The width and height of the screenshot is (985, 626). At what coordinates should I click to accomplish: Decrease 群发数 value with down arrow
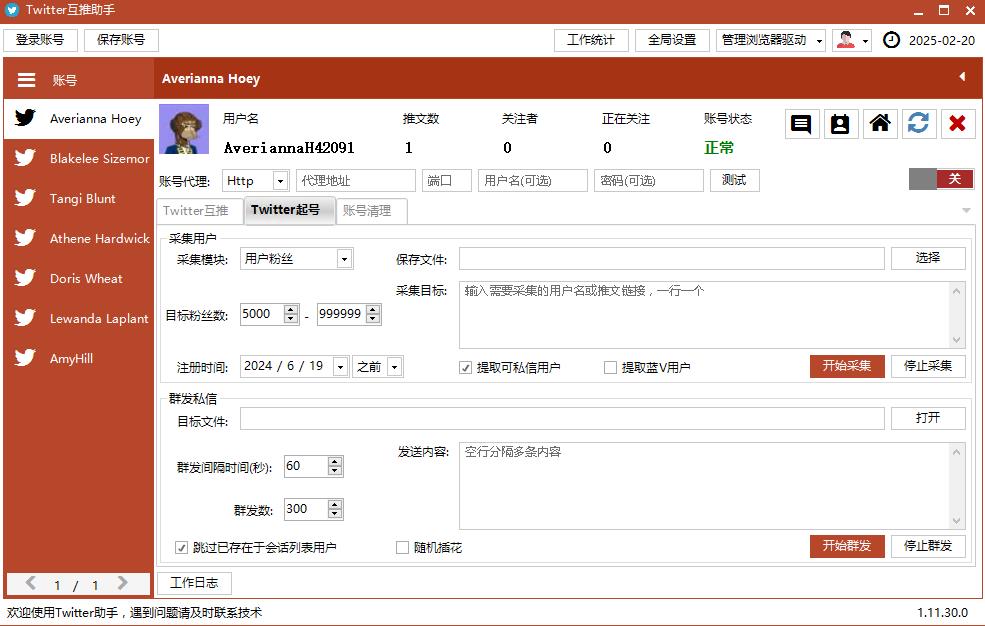pos(335,514)
